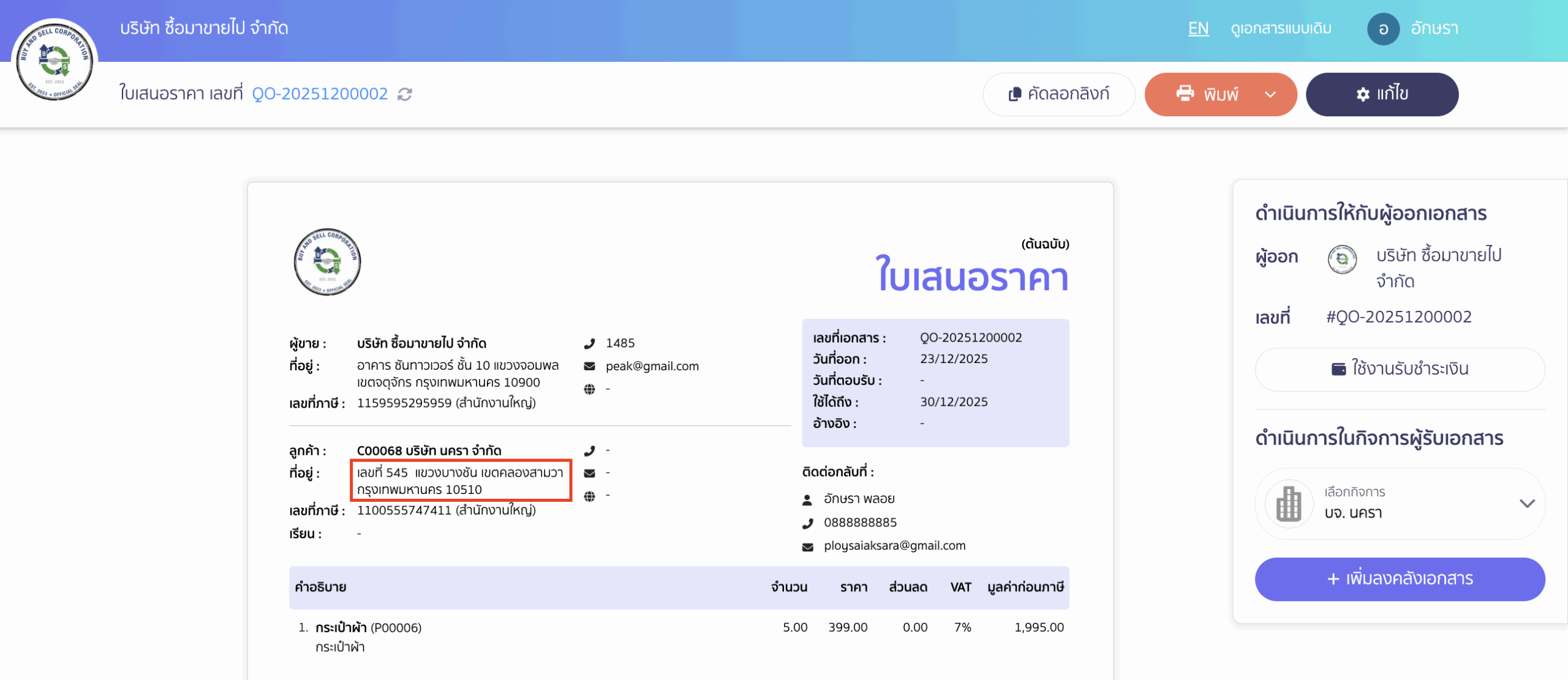The height and width of the screenshot is (680, 1568).
Task: Click the phone icon next to 1485
Action: pos(589,343)
